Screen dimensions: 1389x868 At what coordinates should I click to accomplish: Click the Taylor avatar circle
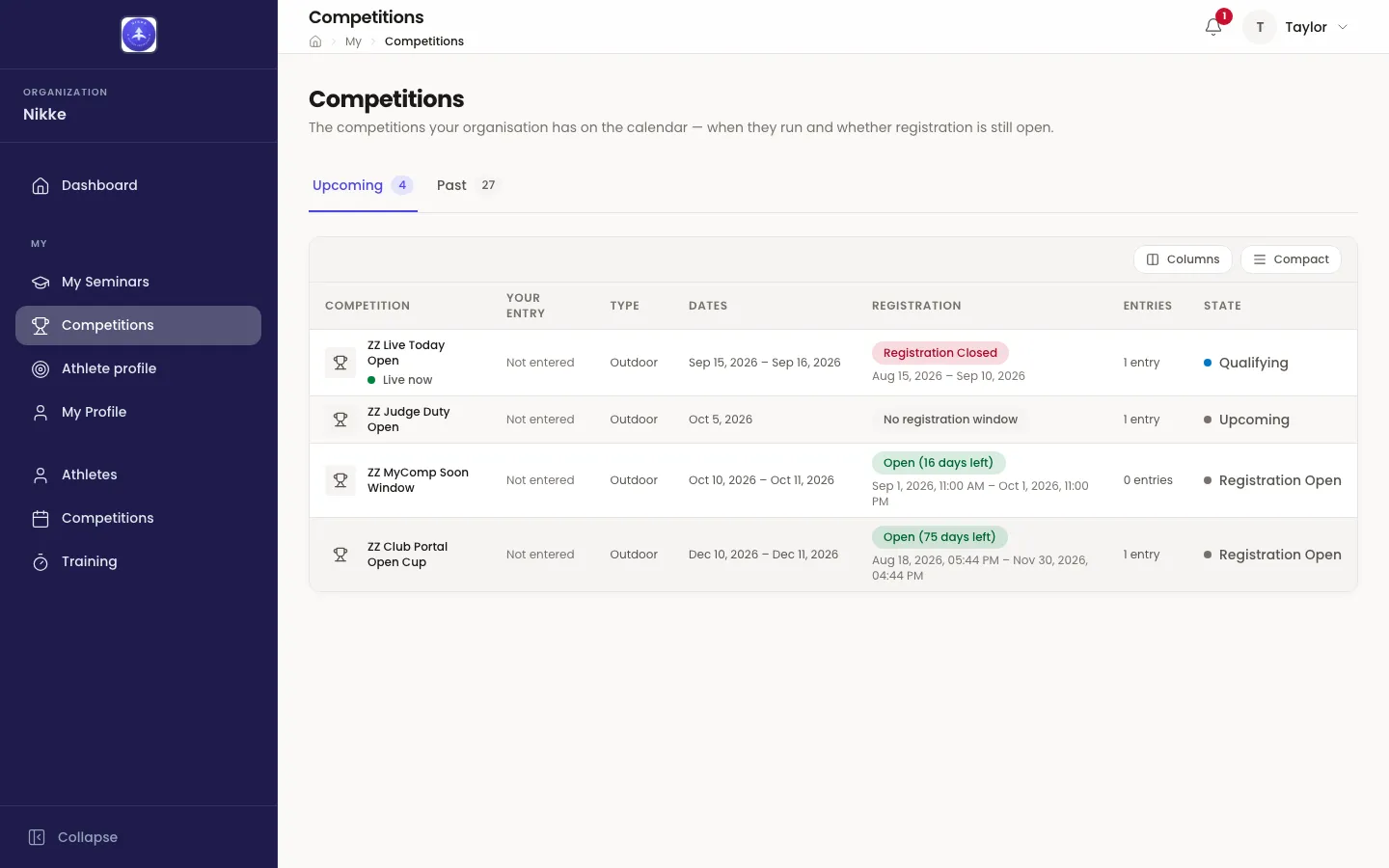[1260, 27]
